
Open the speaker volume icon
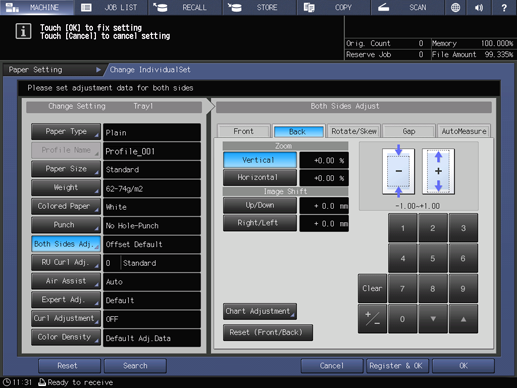479,7
